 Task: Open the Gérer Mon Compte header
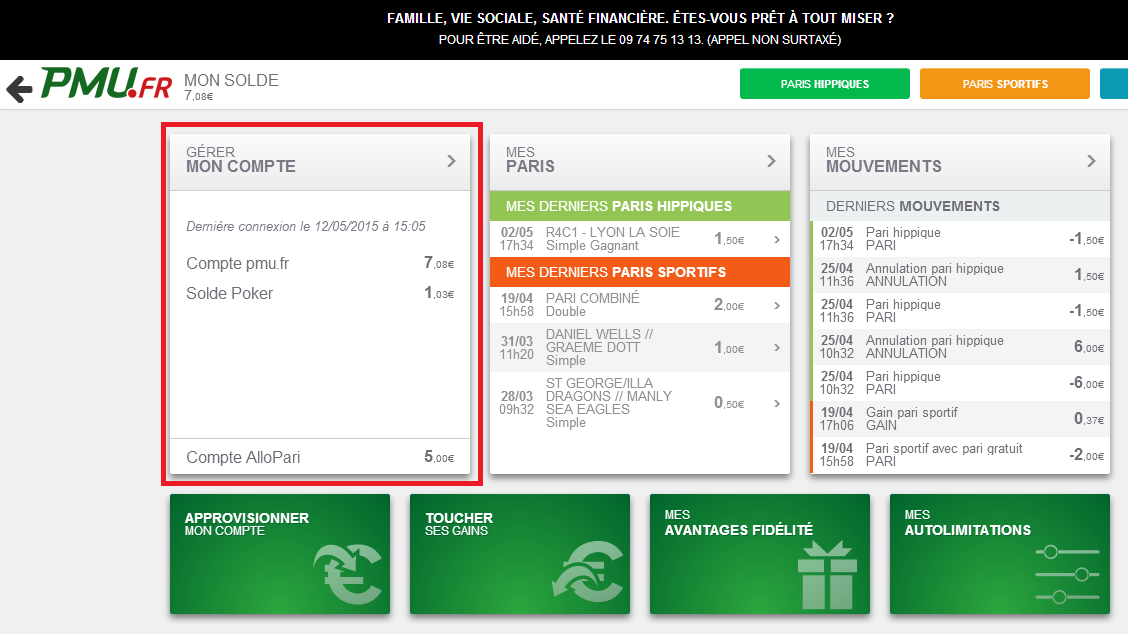coord(320,162)
